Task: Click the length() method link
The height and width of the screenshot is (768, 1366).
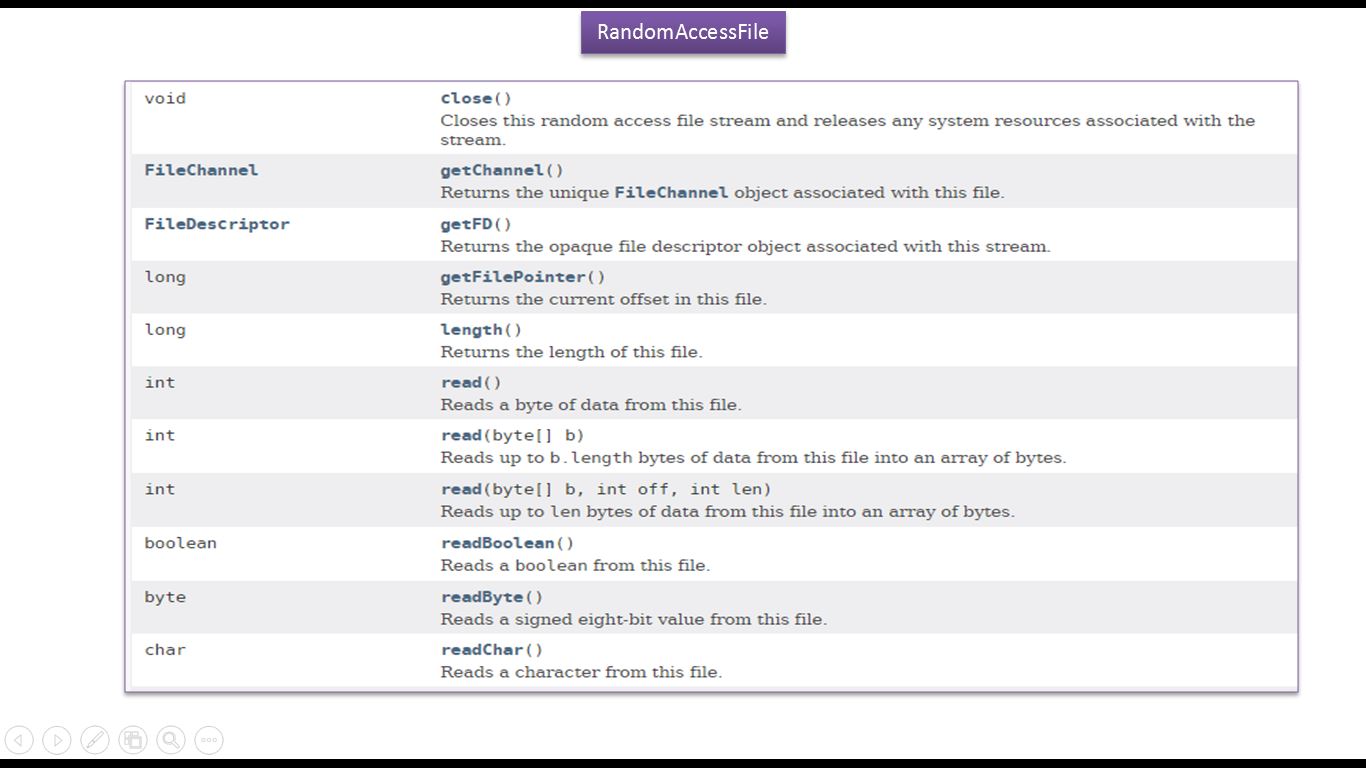Action: coord(471,330)
